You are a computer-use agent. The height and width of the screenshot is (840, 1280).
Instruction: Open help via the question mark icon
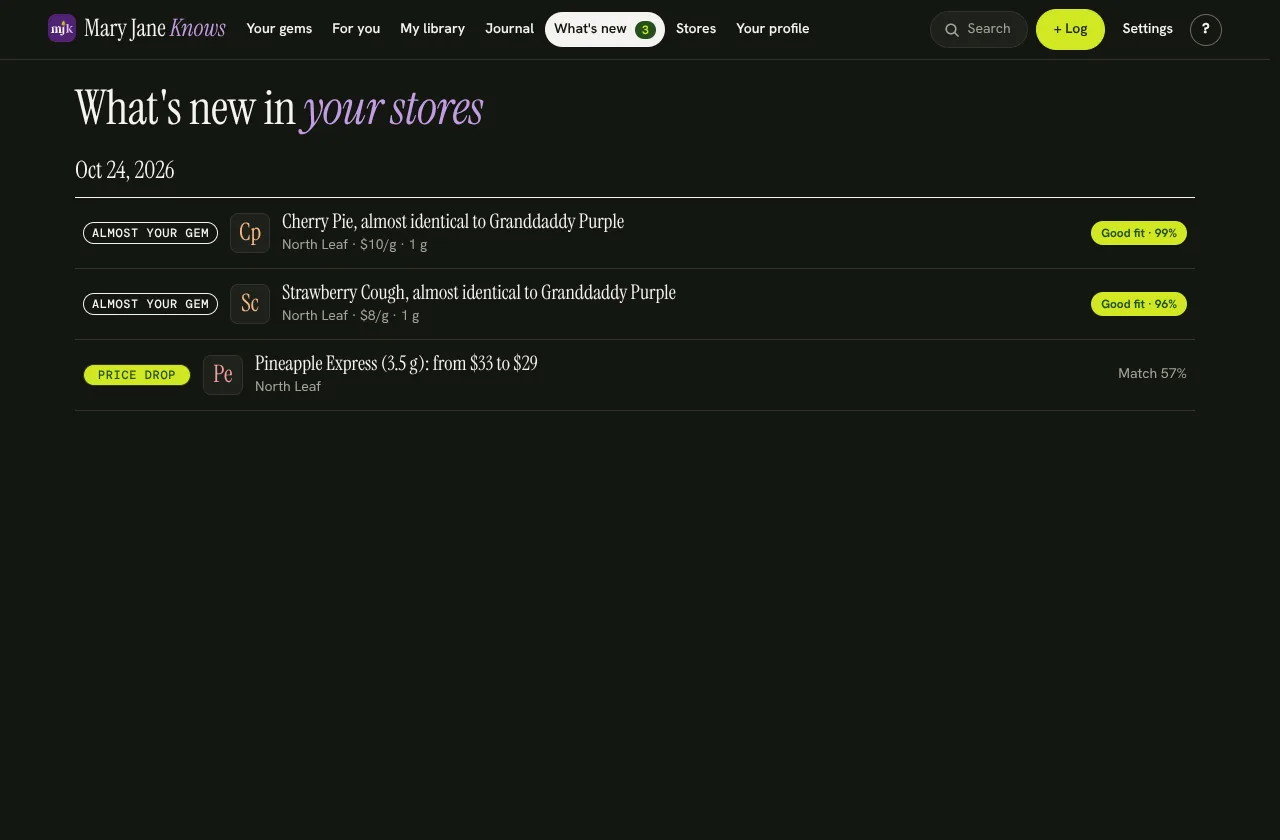[1206, 29]
